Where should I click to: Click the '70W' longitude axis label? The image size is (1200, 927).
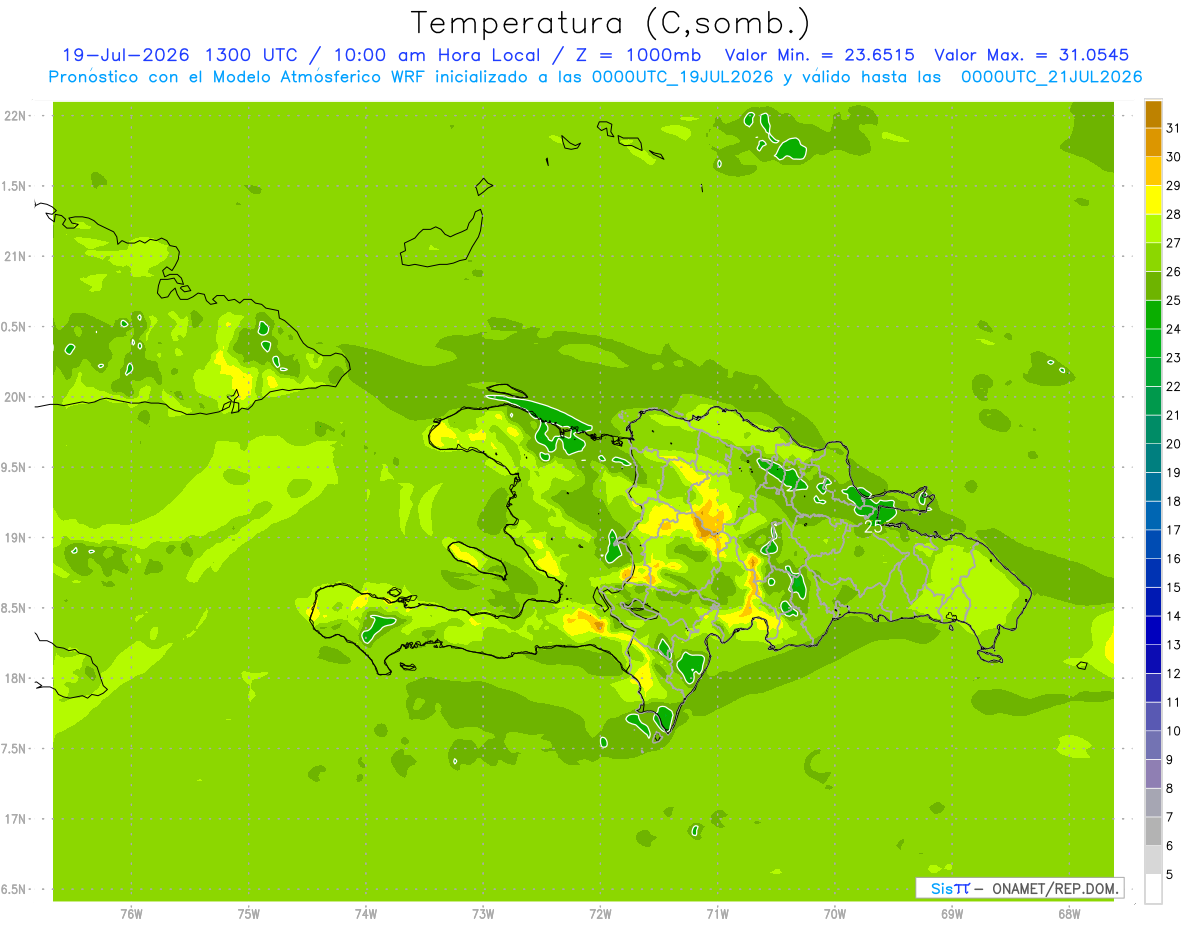[835, 914]
